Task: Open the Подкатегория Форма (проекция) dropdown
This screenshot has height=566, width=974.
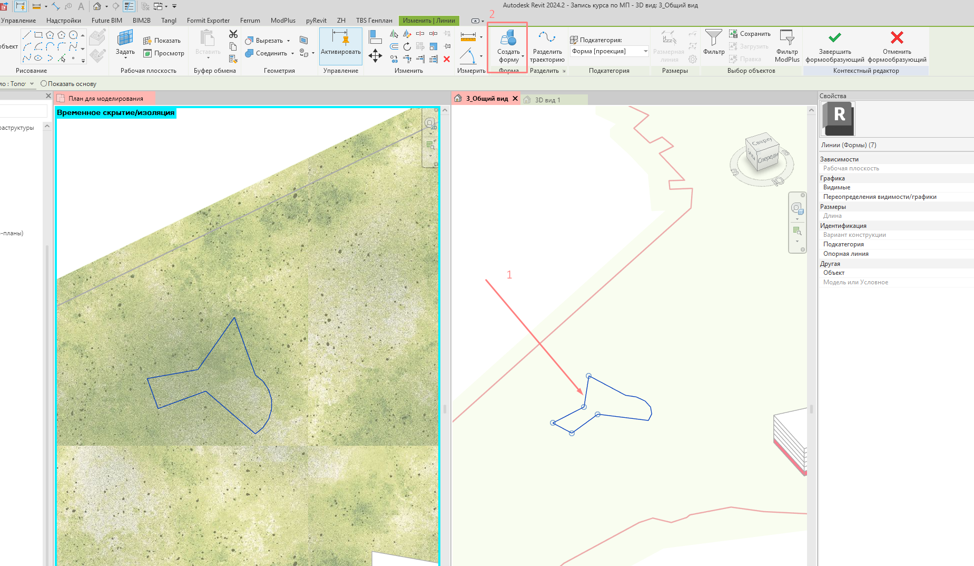Action: click(609, 51)
